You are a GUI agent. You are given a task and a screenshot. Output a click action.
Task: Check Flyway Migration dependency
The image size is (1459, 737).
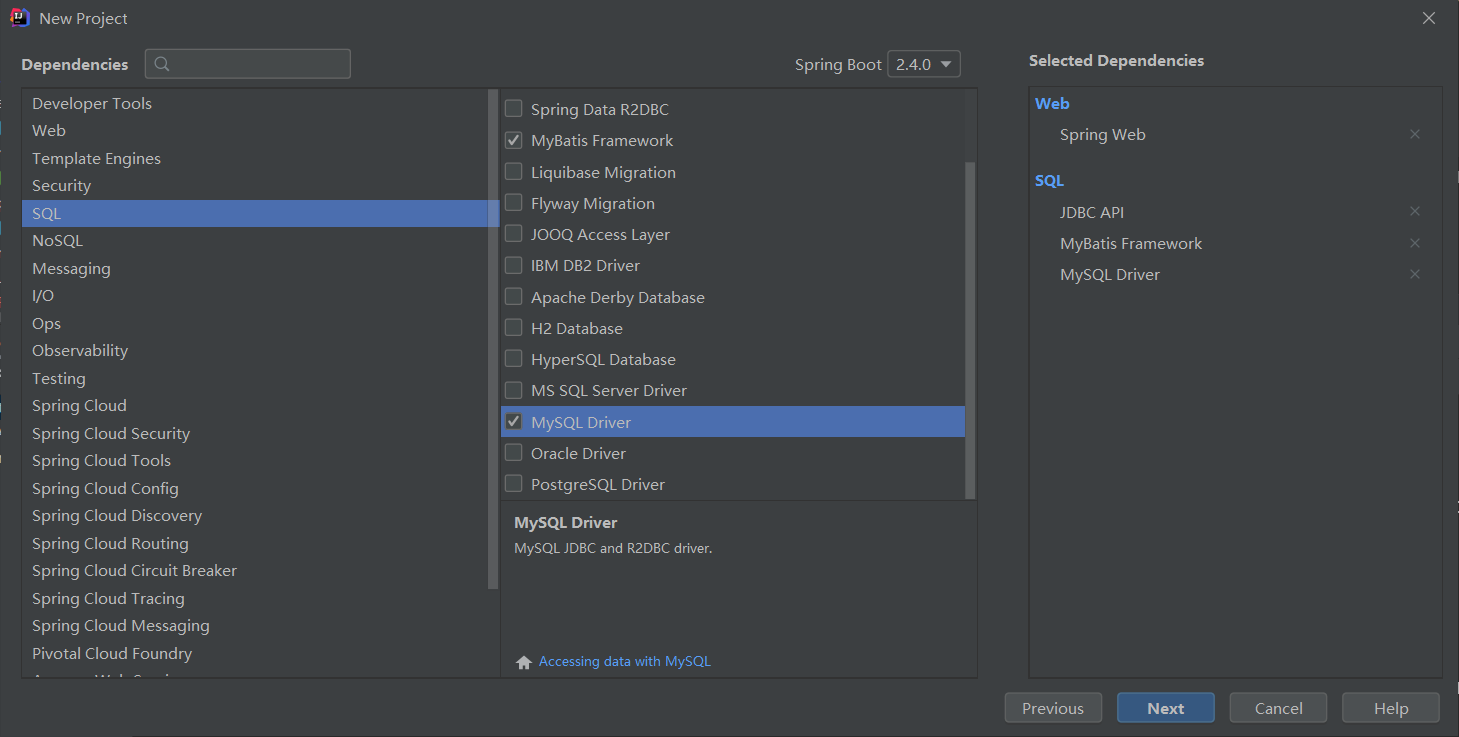pos(513,203)
